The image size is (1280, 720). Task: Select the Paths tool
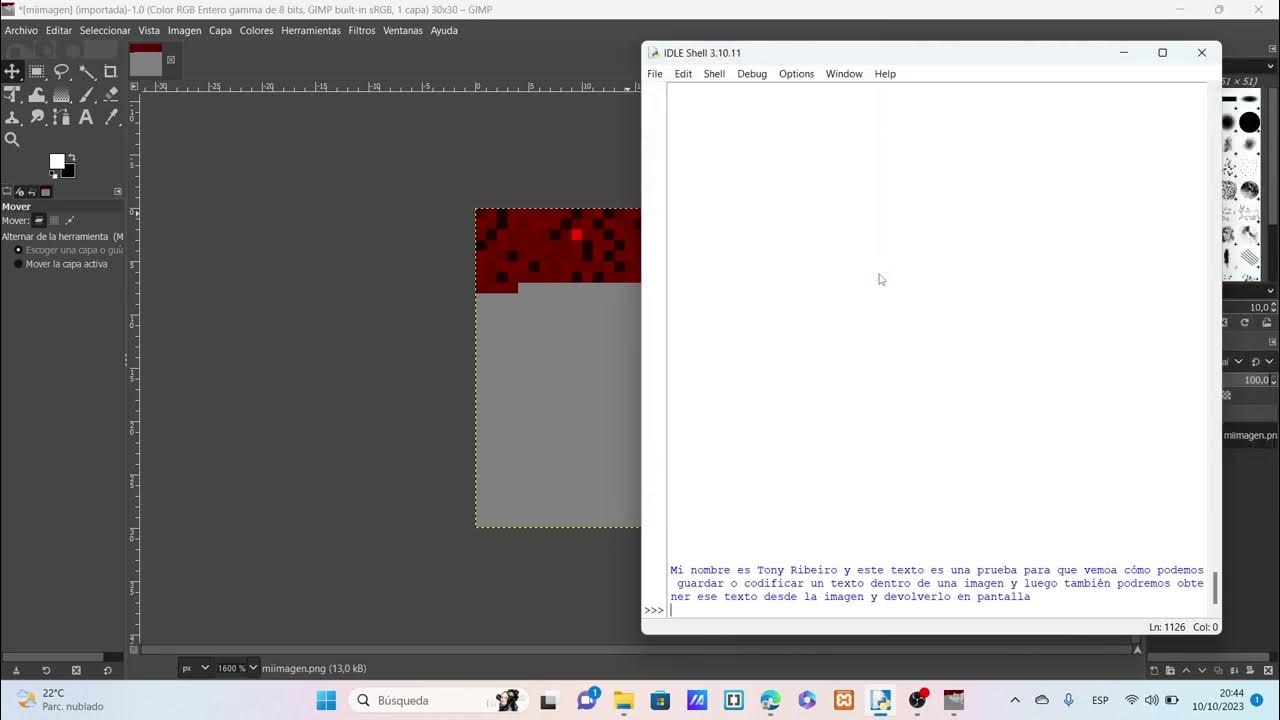[61, 118]
